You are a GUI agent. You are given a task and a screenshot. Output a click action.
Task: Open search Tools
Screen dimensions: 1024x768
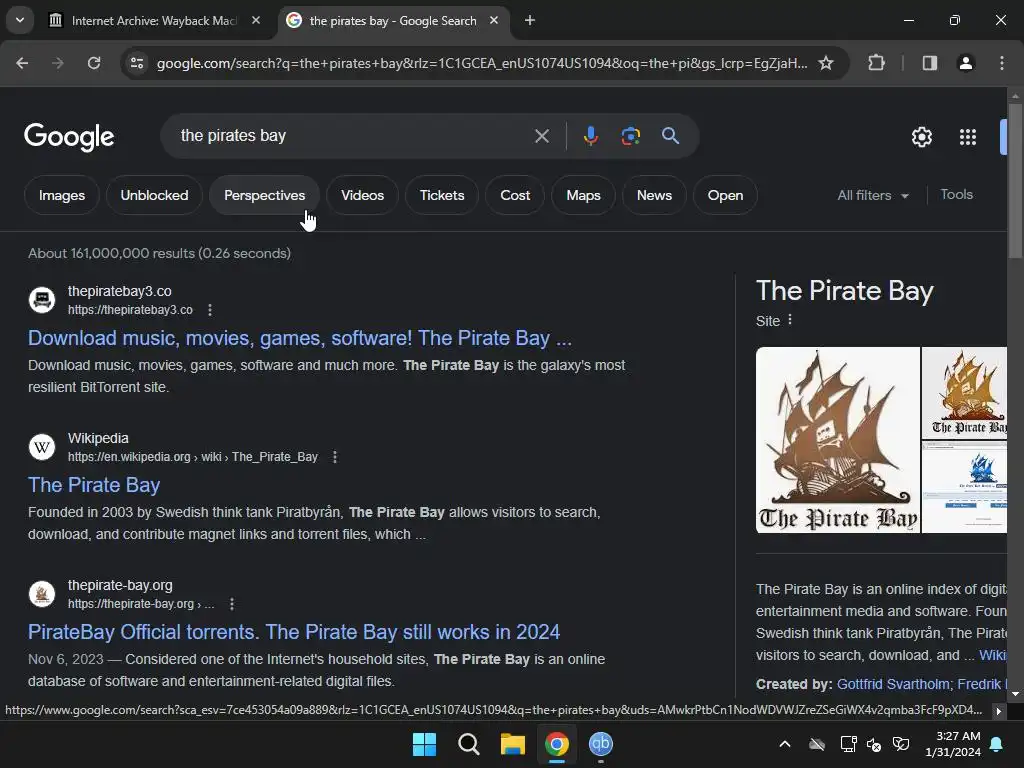tap(956, 195)
